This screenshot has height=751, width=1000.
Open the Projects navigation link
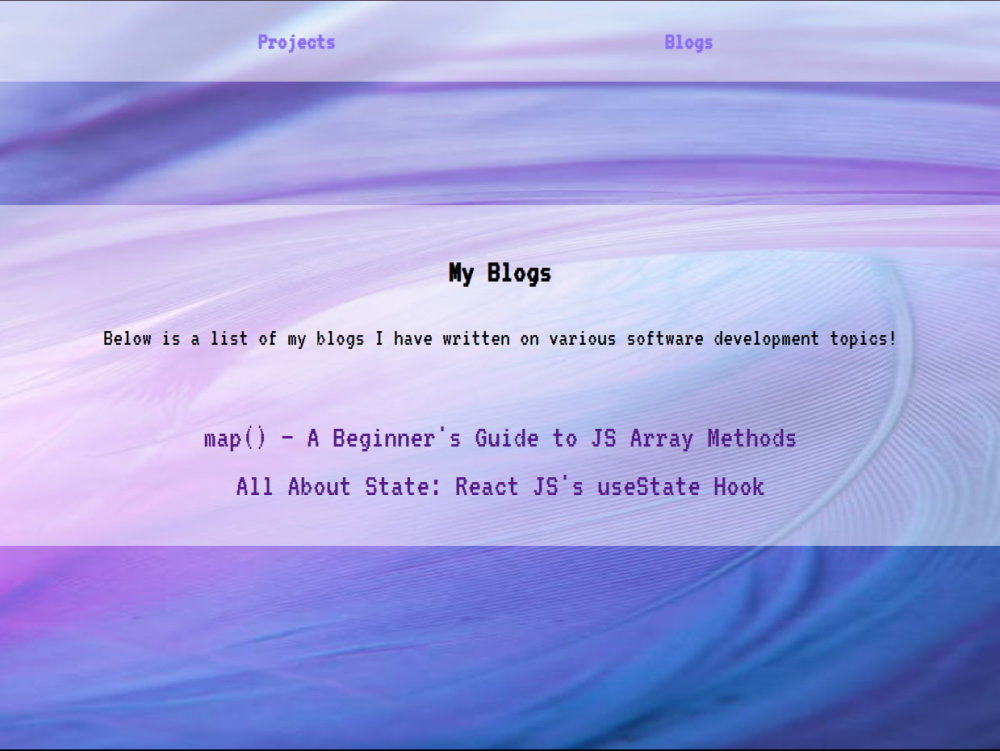(296, 42)
